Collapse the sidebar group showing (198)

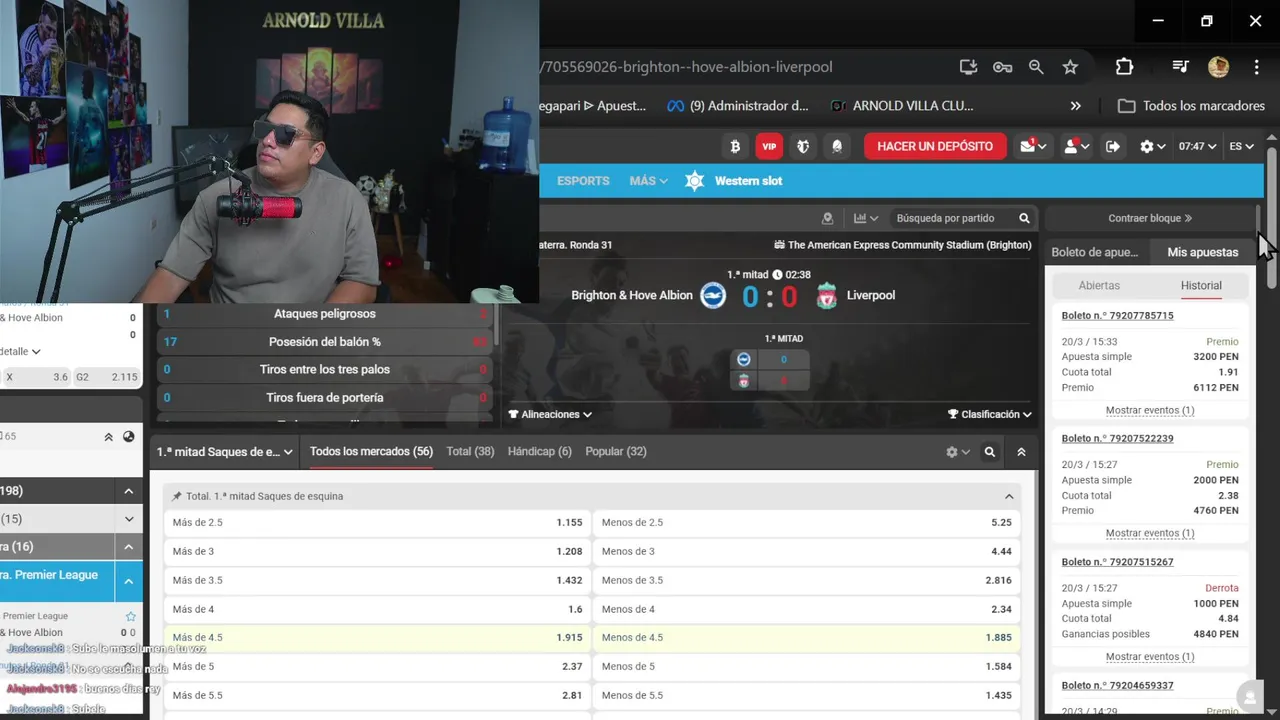click(x=129, y=491)
